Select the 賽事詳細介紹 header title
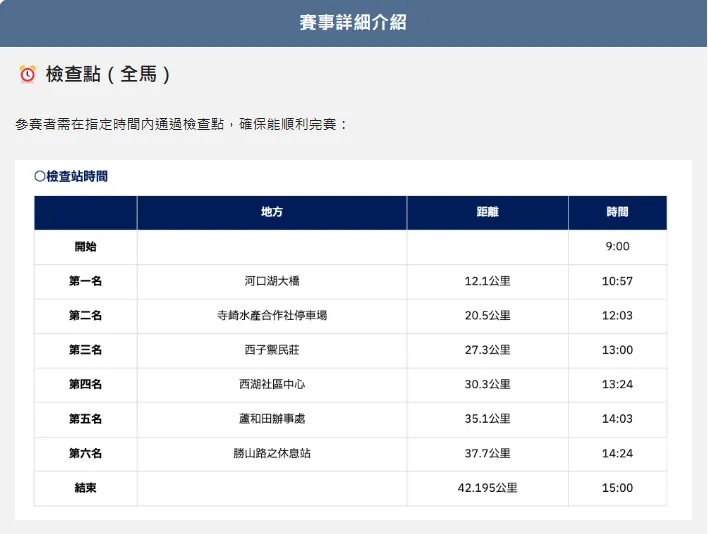The width and height of the screenshot is (708, 534). coord(353,23)
